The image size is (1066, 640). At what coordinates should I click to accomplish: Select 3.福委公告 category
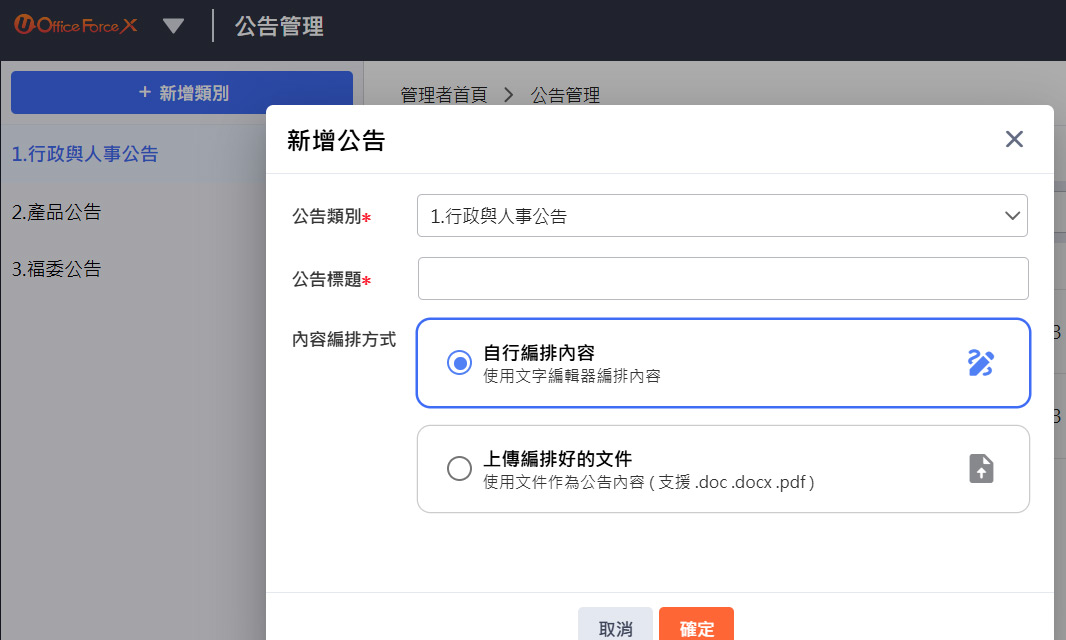56,269
